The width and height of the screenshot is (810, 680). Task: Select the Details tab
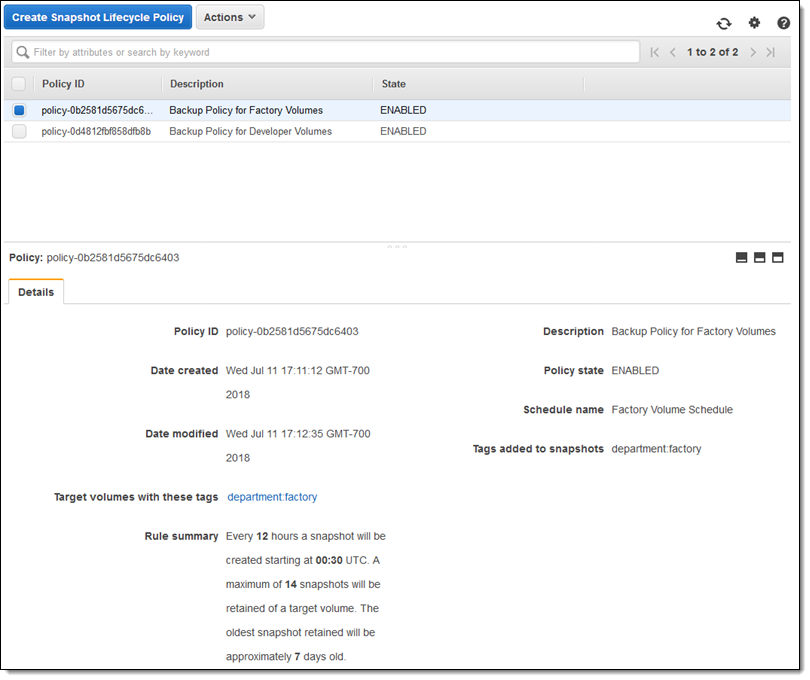coord(36,292)
